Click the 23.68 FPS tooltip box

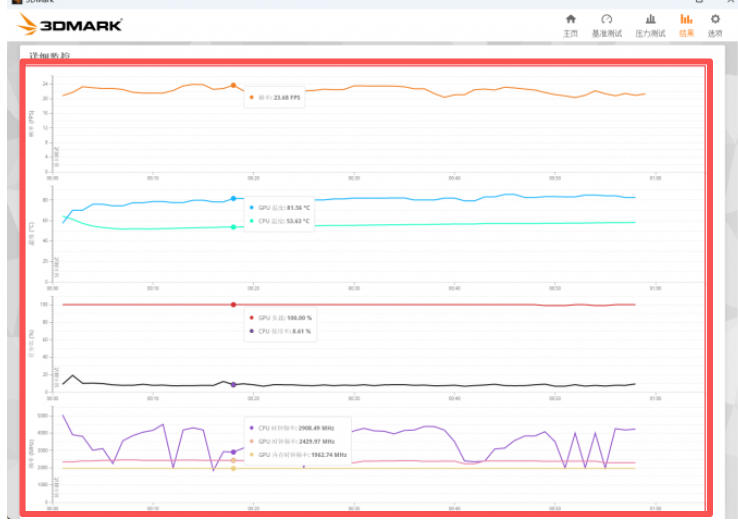pyautogui.click(x=276, y=98)
